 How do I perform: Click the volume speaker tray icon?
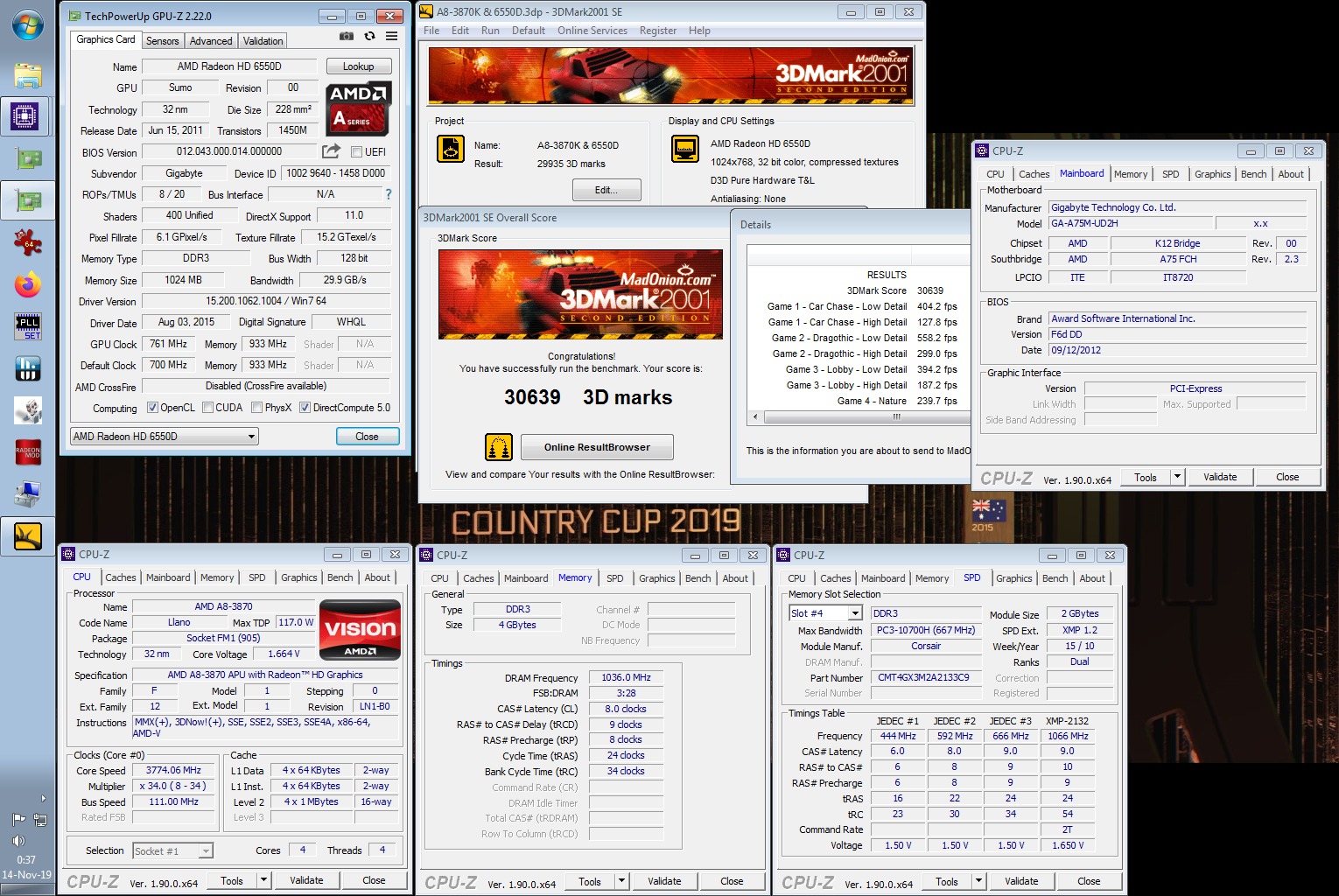point(19,841)
